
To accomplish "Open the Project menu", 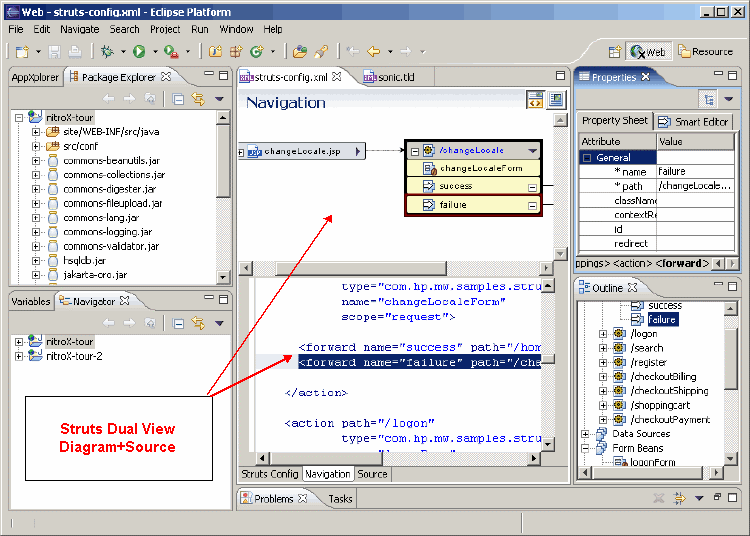I will [x=165, y=29].
